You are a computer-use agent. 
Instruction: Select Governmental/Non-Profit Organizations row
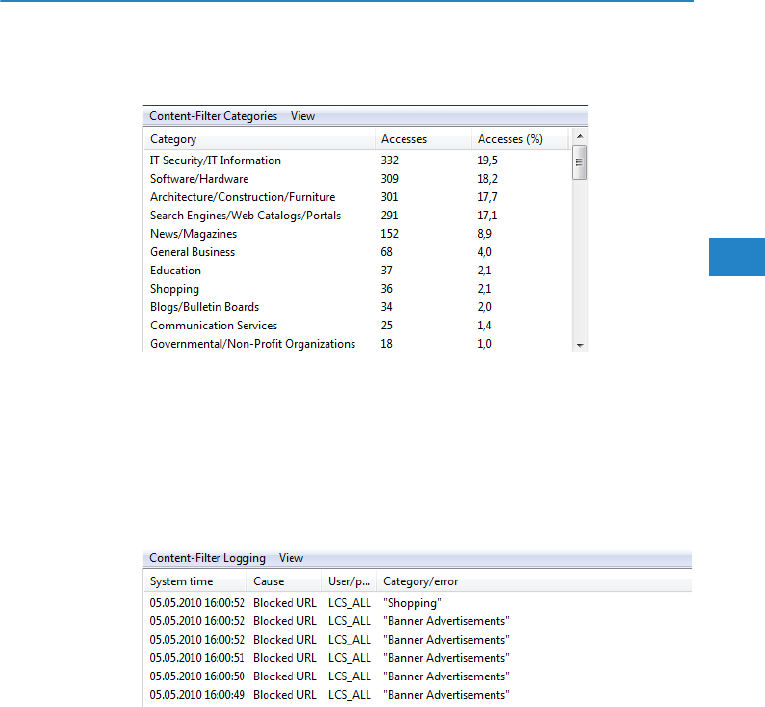click(x=252, y=344)
